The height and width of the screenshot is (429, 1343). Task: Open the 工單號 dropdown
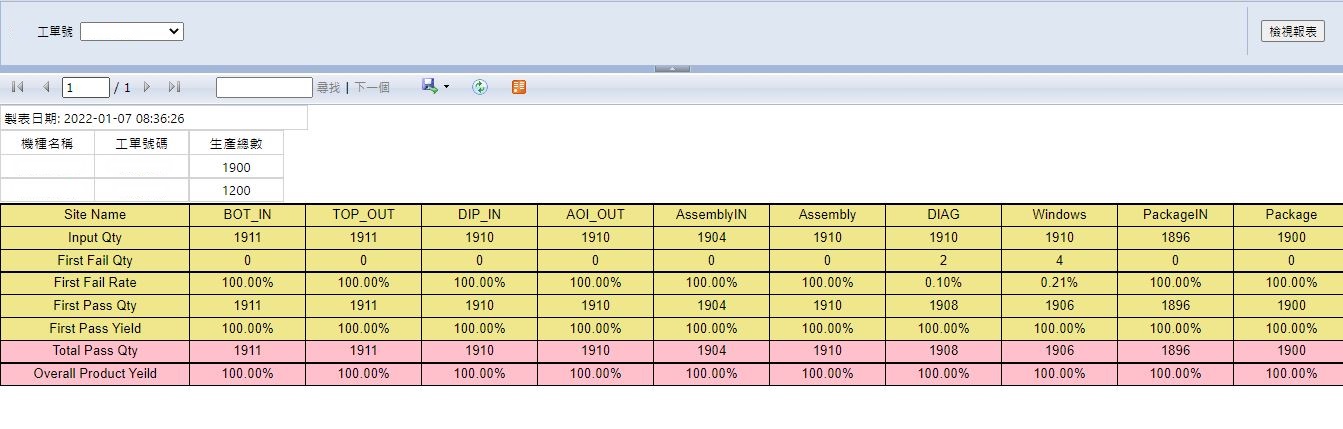[x=132, y=32]
